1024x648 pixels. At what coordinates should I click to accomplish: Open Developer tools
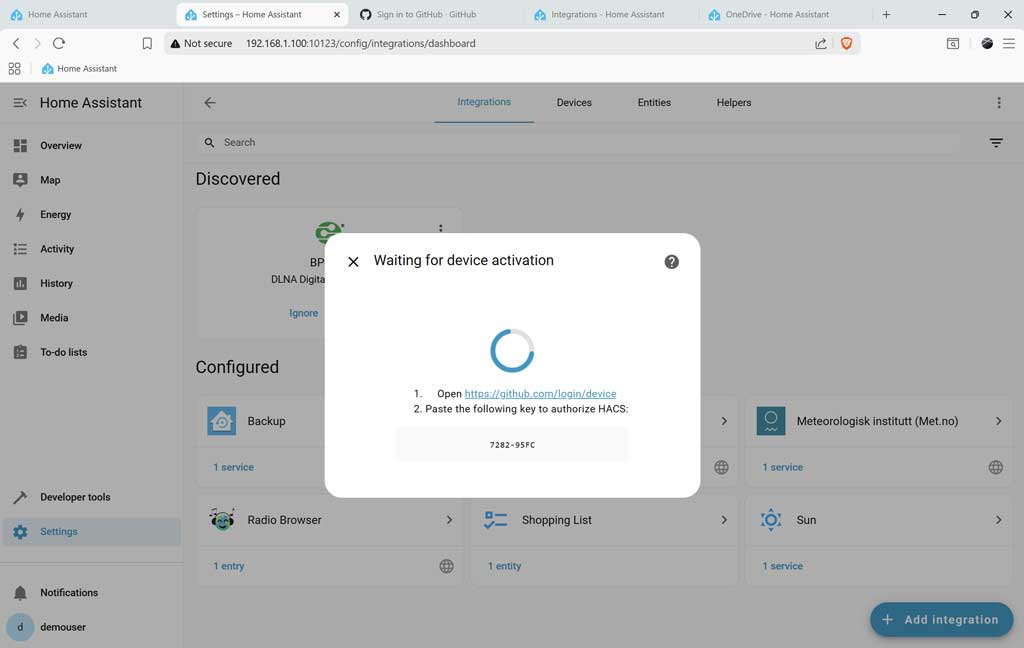click(x=91, y=497)
